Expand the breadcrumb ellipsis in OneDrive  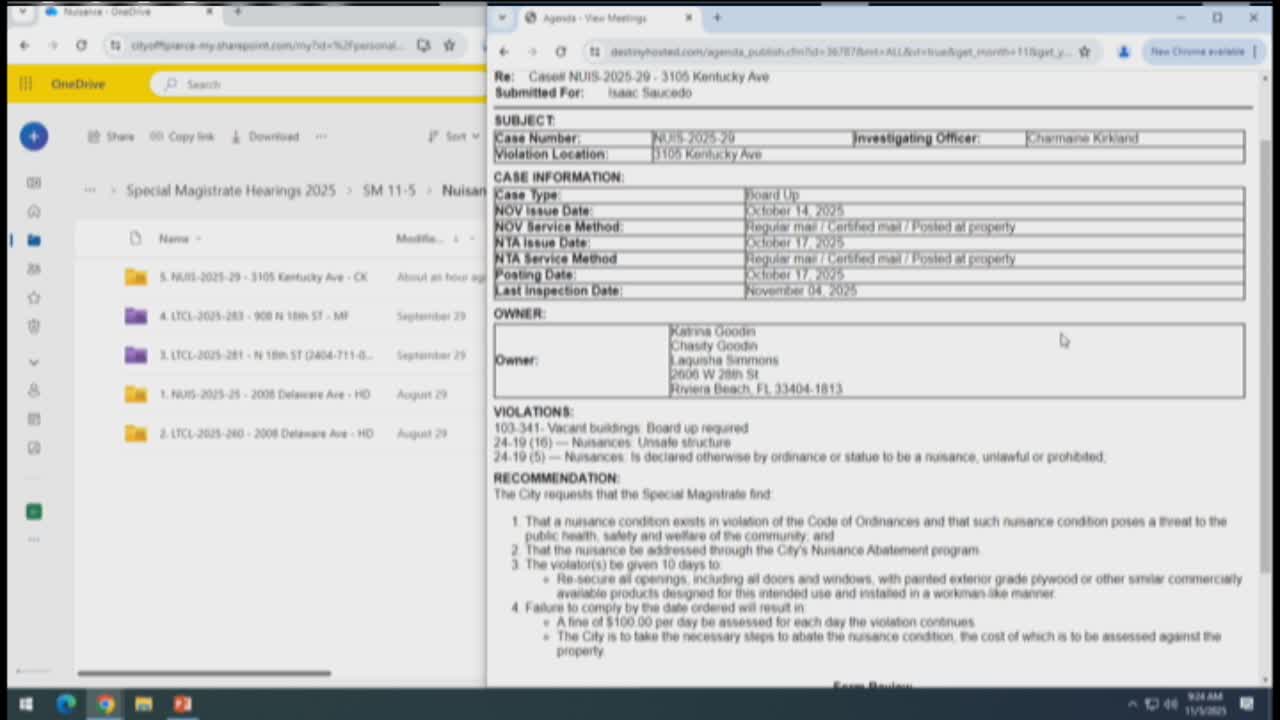[x=90, y=190]
